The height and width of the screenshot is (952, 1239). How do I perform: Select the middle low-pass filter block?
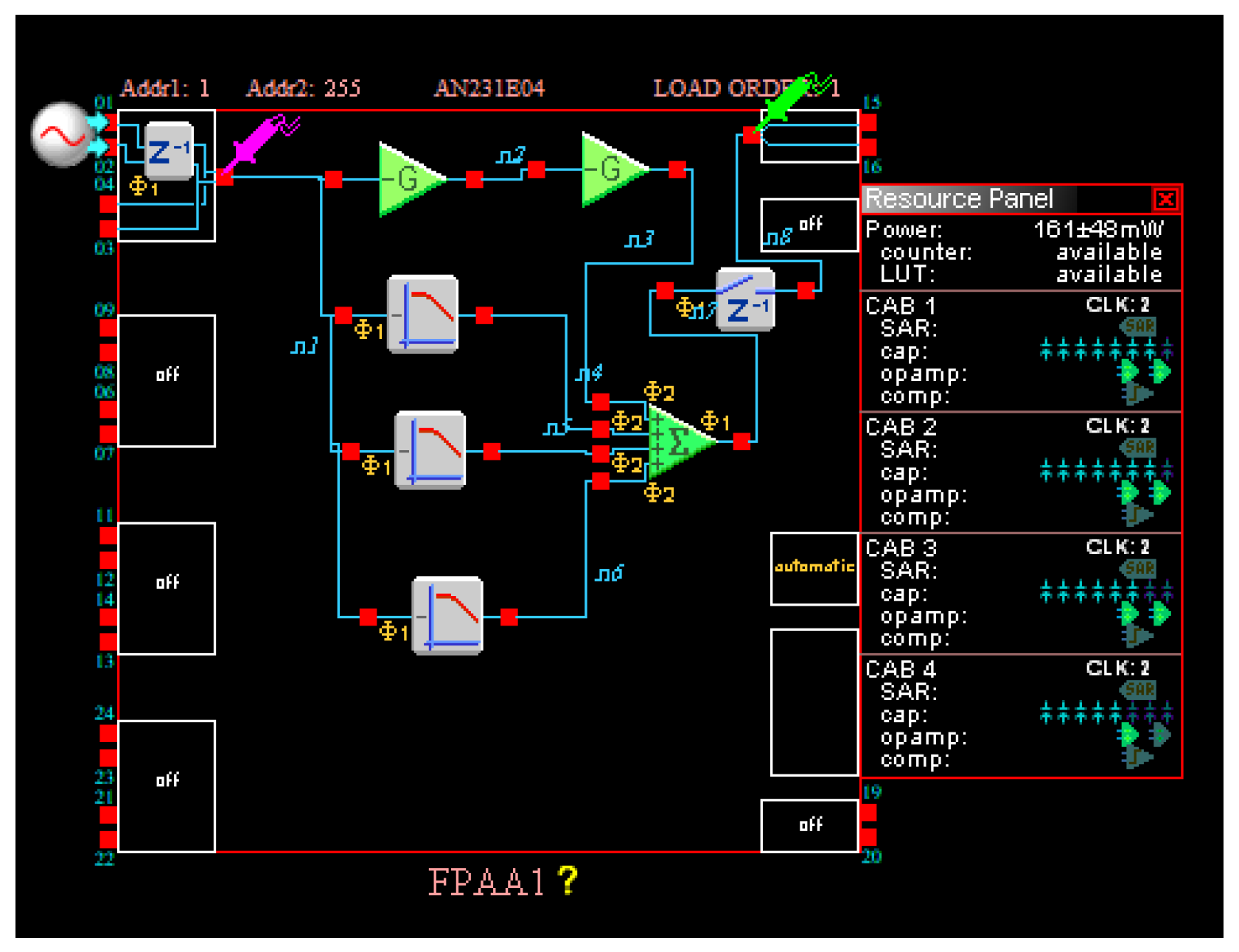click(x=430, y=450)
